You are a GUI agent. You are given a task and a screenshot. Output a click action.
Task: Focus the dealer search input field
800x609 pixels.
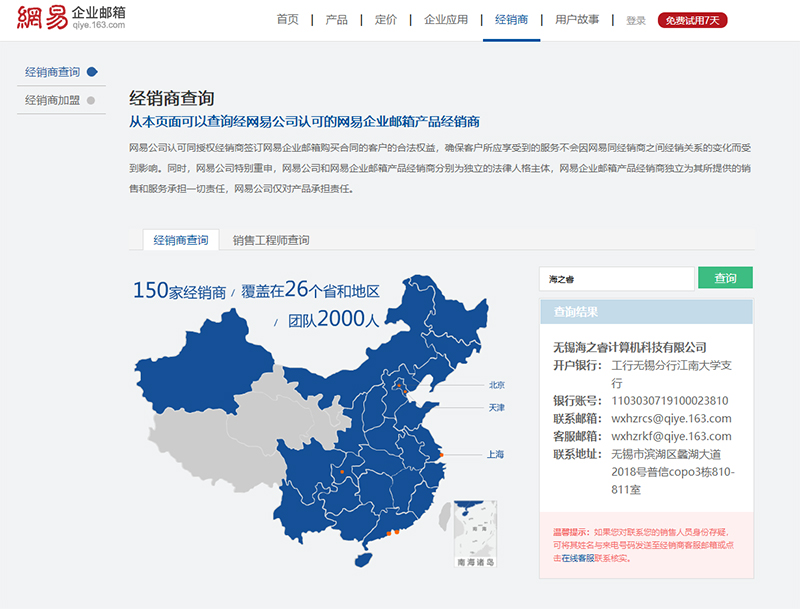click(x=616, y=278)
